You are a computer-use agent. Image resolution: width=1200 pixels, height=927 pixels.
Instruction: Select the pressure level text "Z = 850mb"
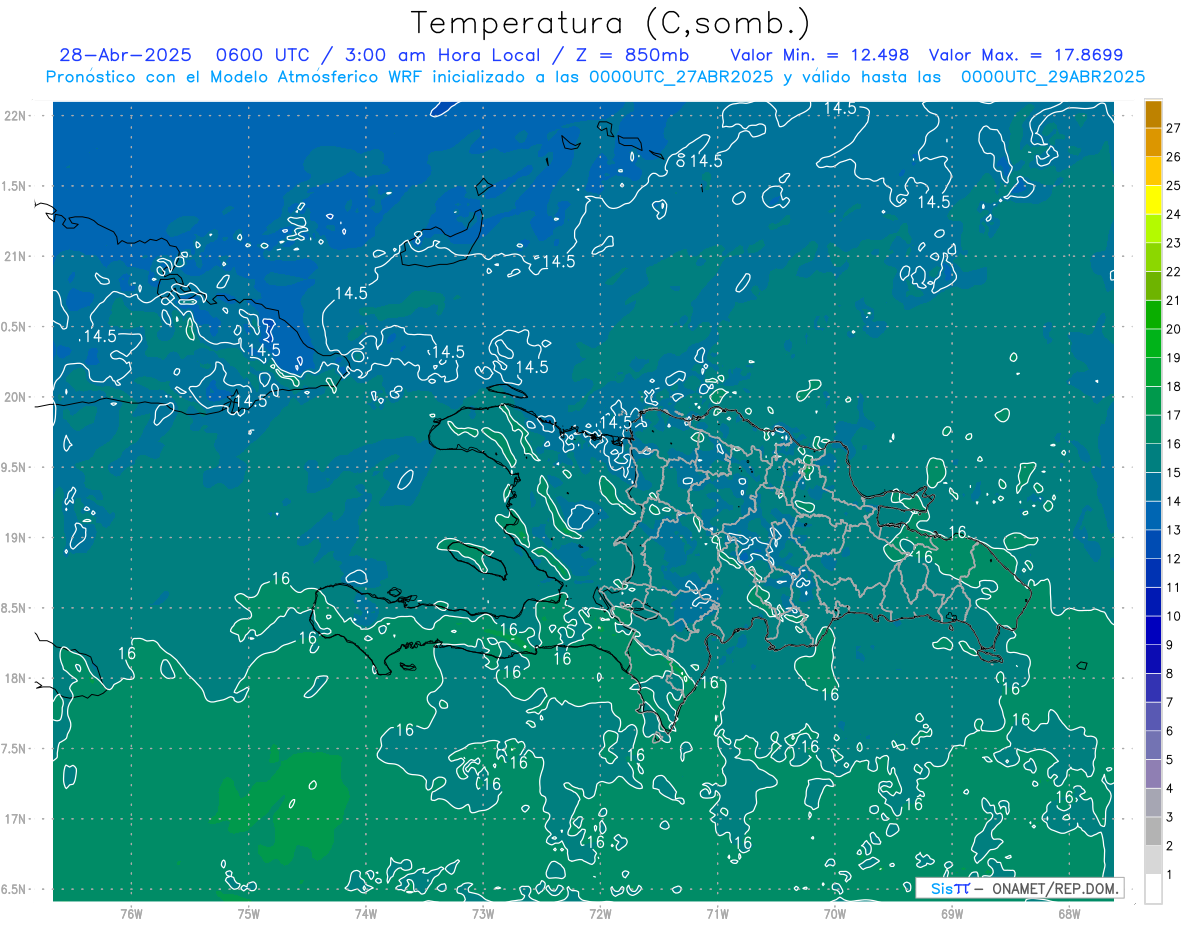[628, 55]
